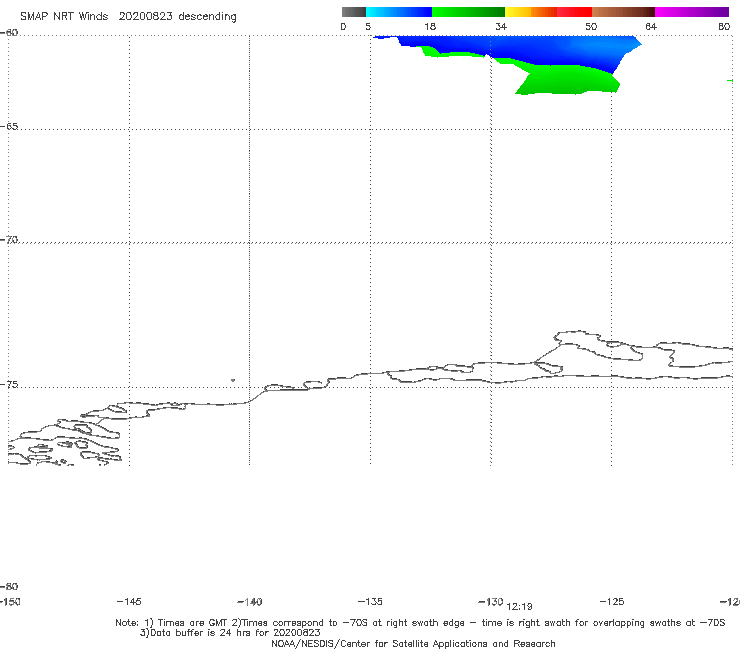Click the magenta-purple segment of the color bar
The image size is (740, 650).
point(692,12)
